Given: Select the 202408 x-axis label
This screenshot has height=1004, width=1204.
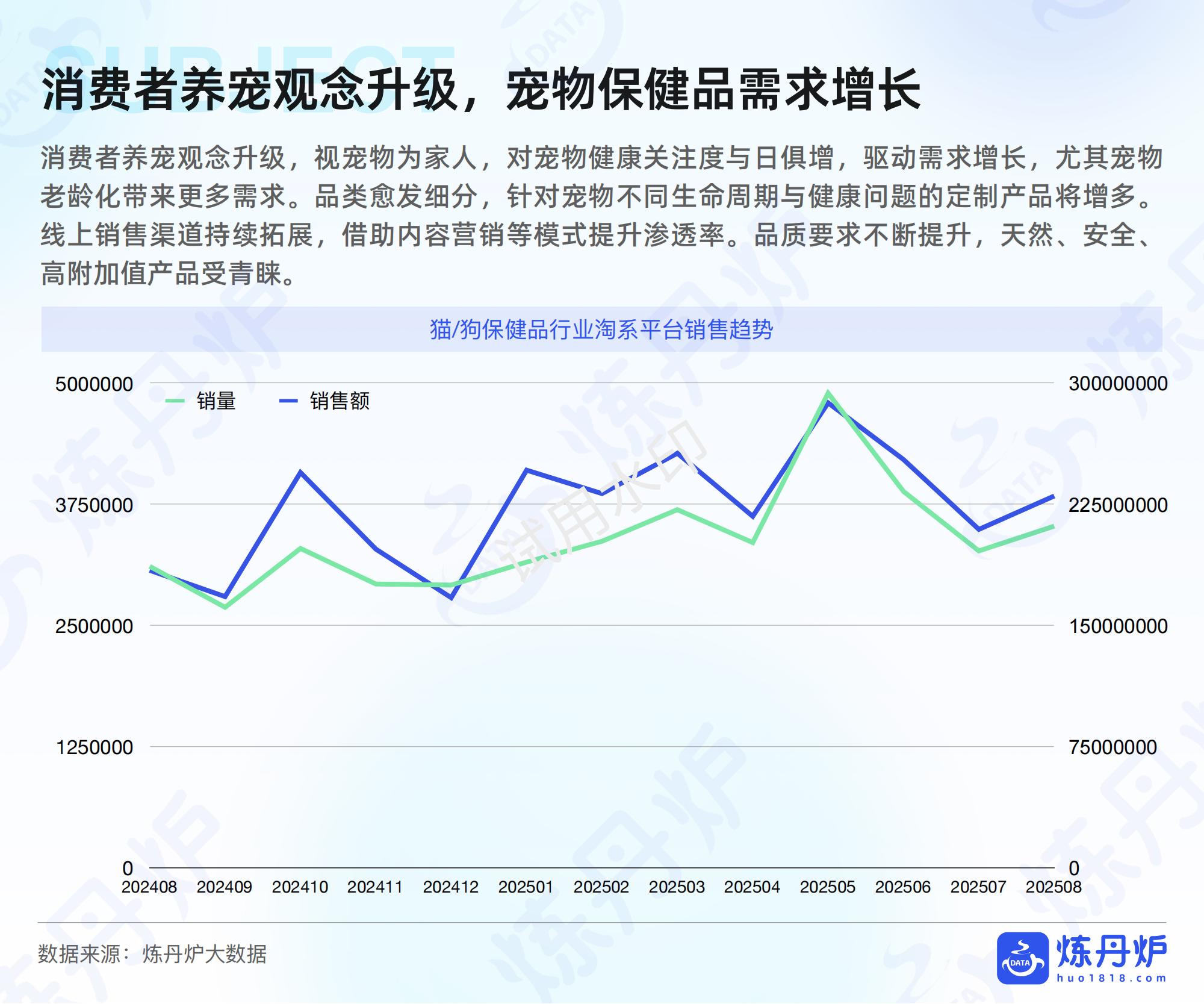Looking at the screenshot, I should pyautogui.click(x=149, y=887).
